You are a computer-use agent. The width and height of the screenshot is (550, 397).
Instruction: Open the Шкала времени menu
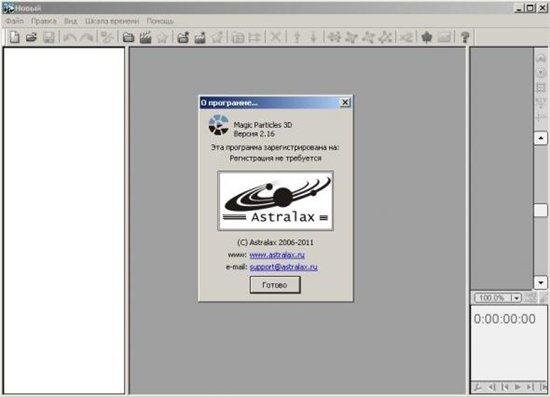coord(112,21)
